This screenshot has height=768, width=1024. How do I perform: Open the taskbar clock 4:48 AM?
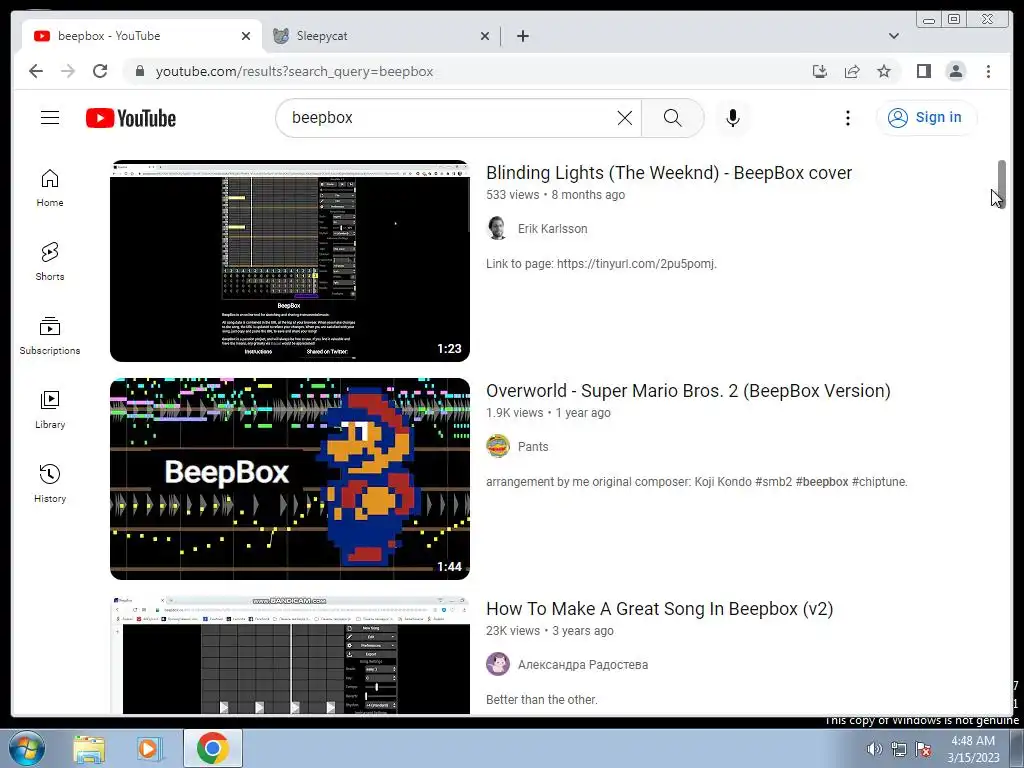pyautogui.click(x=973, y=749)
